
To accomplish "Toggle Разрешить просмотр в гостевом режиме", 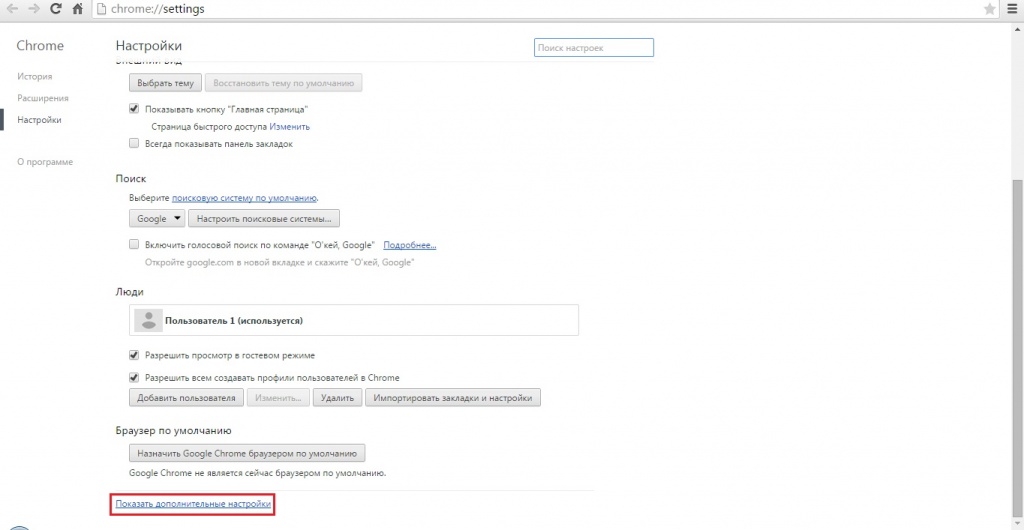I will (x=134, y=355).
